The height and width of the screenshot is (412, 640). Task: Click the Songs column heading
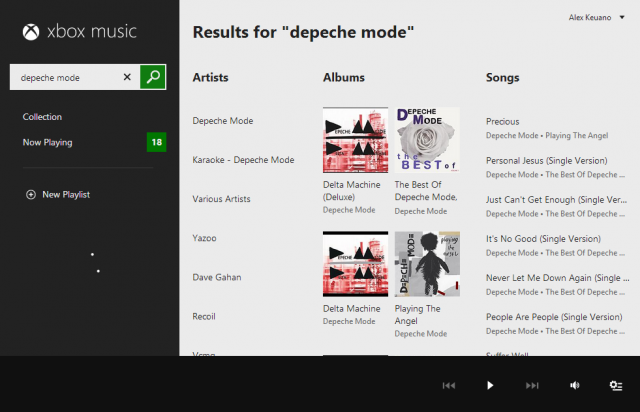click(502, 78)
